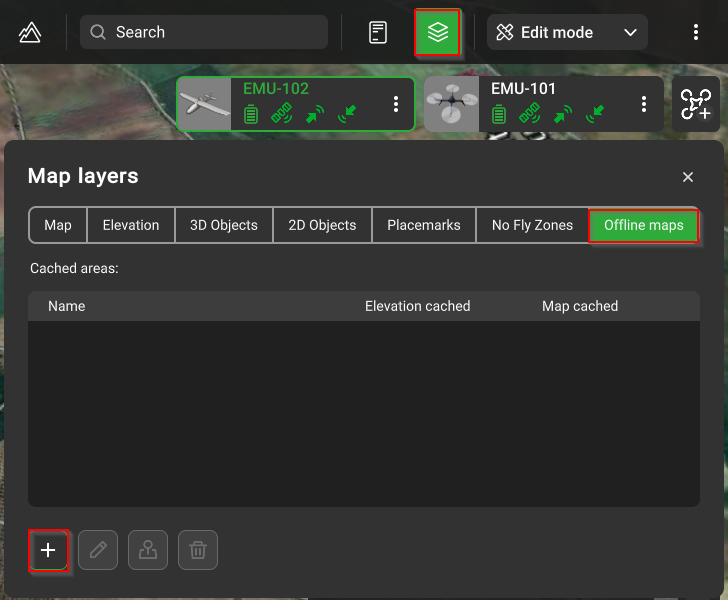Click the add vehicle route icon
The height and width of the screenshot is (600, 728).
696,104
